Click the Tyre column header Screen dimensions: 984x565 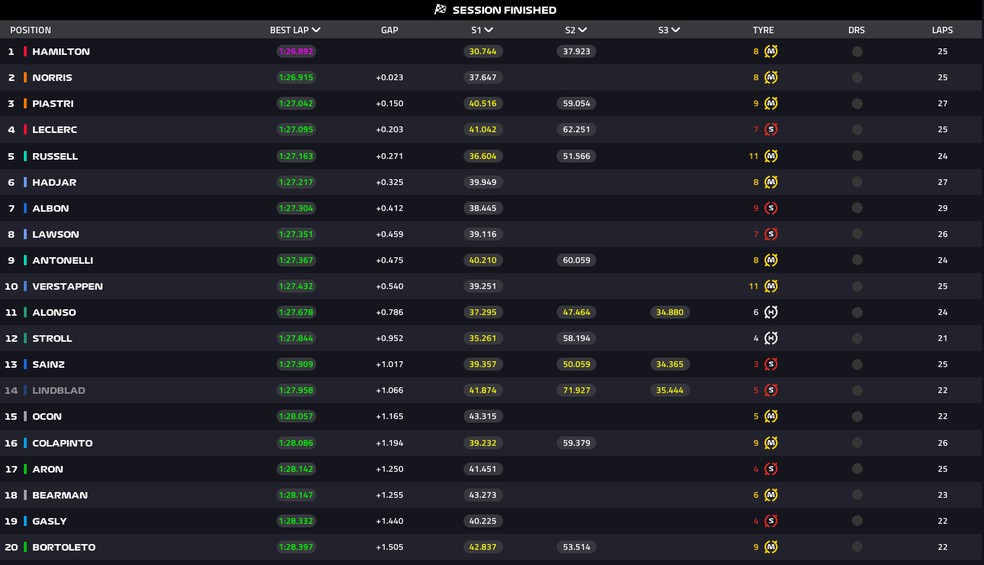click(x=763, y=30)
